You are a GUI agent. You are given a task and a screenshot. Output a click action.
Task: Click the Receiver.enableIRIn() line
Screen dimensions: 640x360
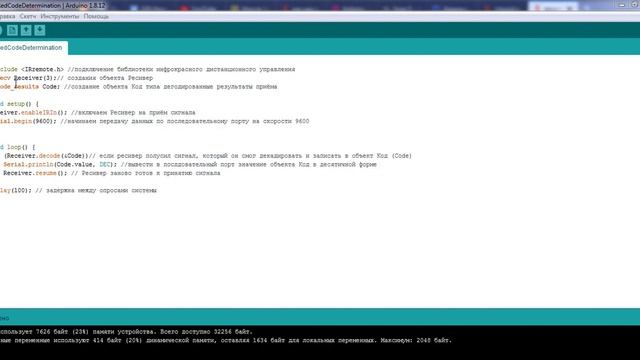tap(98, 113)
